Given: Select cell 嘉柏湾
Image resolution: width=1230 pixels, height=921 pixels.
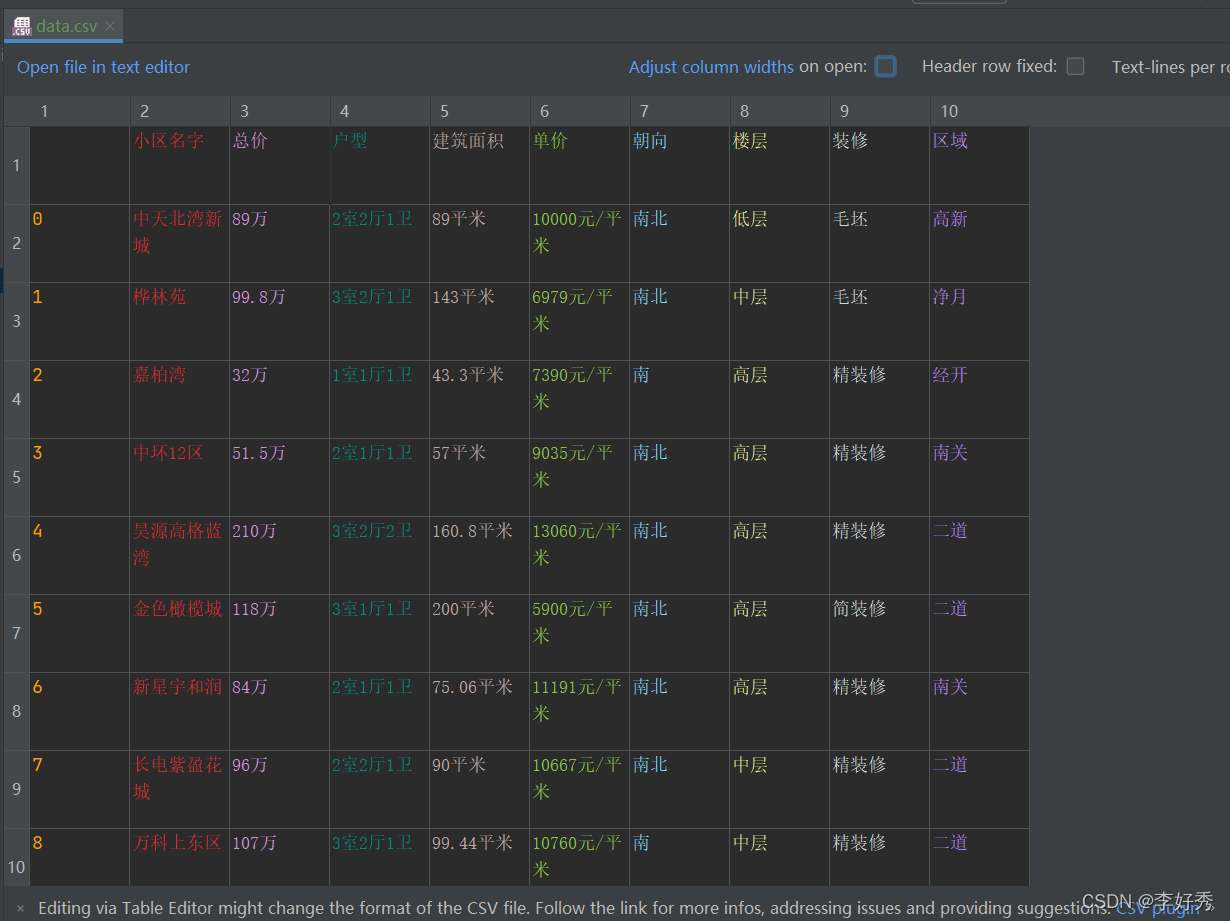Looking at the screenshot, I should [180, 399].
